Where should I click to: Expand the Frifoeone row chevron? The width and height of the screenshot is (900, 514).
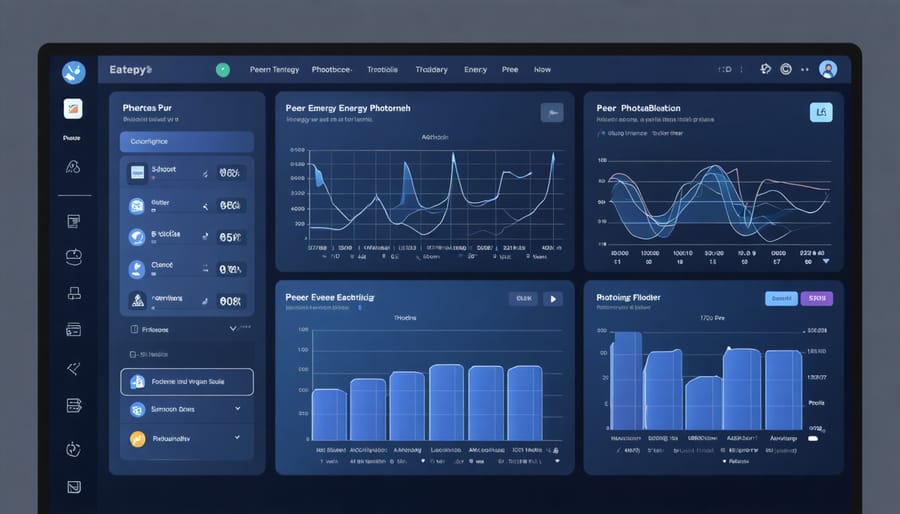(235, 328)
